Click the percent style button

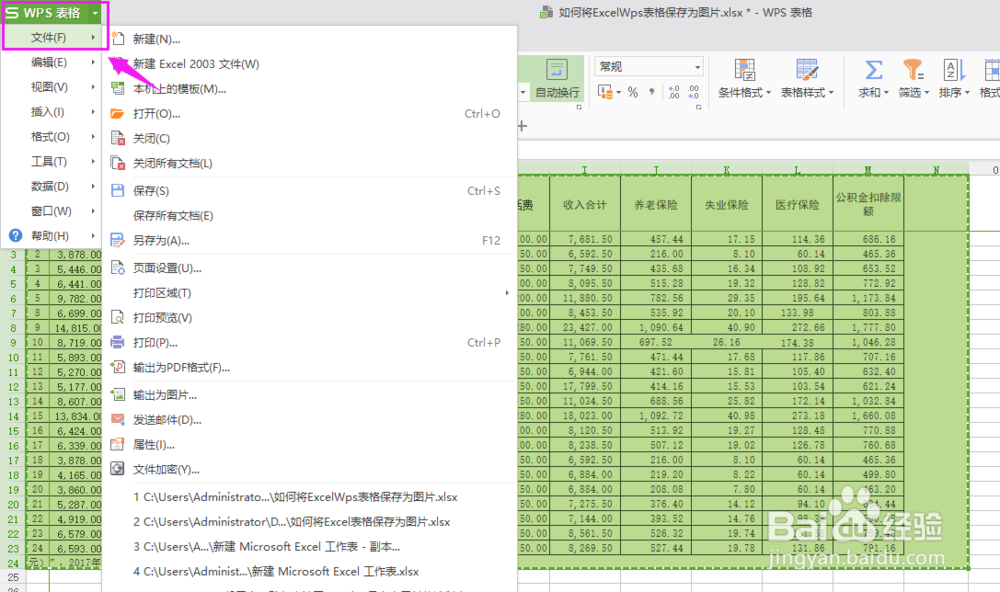(x=633, y=92)
